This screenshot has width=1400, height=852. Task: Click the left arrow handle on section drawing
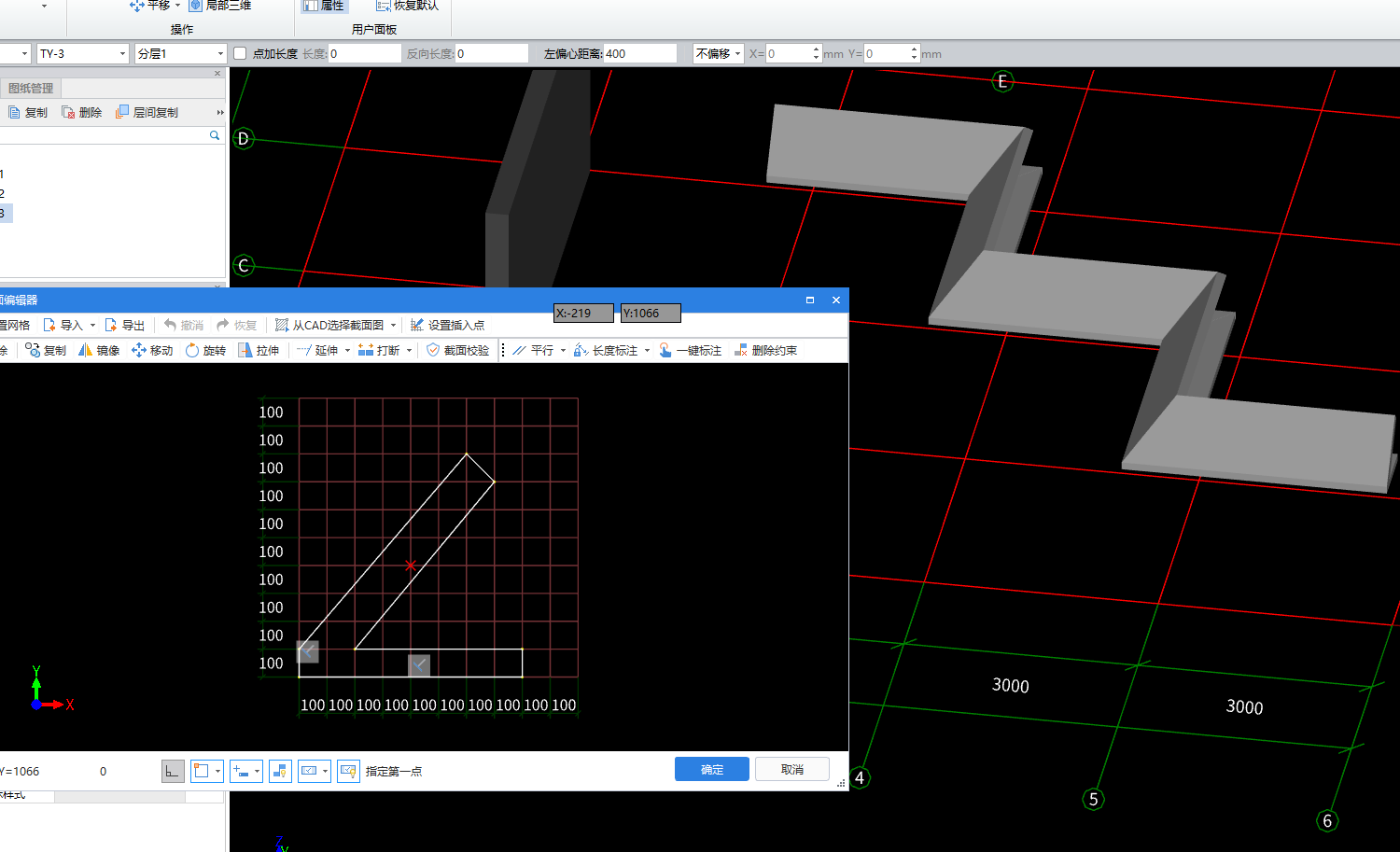[x=308, y=651]
